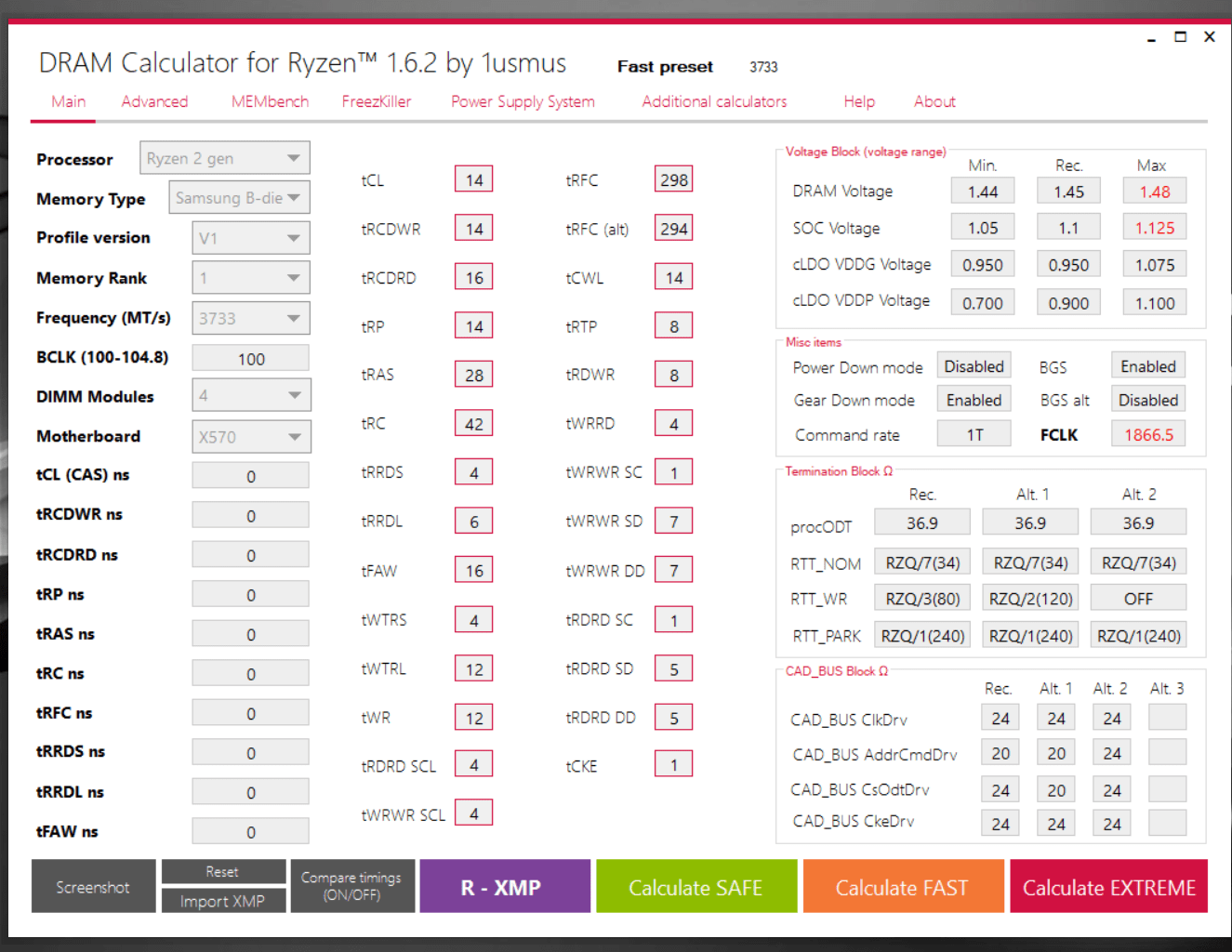Open Power Supply System tab
This screenshot has height=952, width=1232.
pyautogui.click(x=523, y=101)
